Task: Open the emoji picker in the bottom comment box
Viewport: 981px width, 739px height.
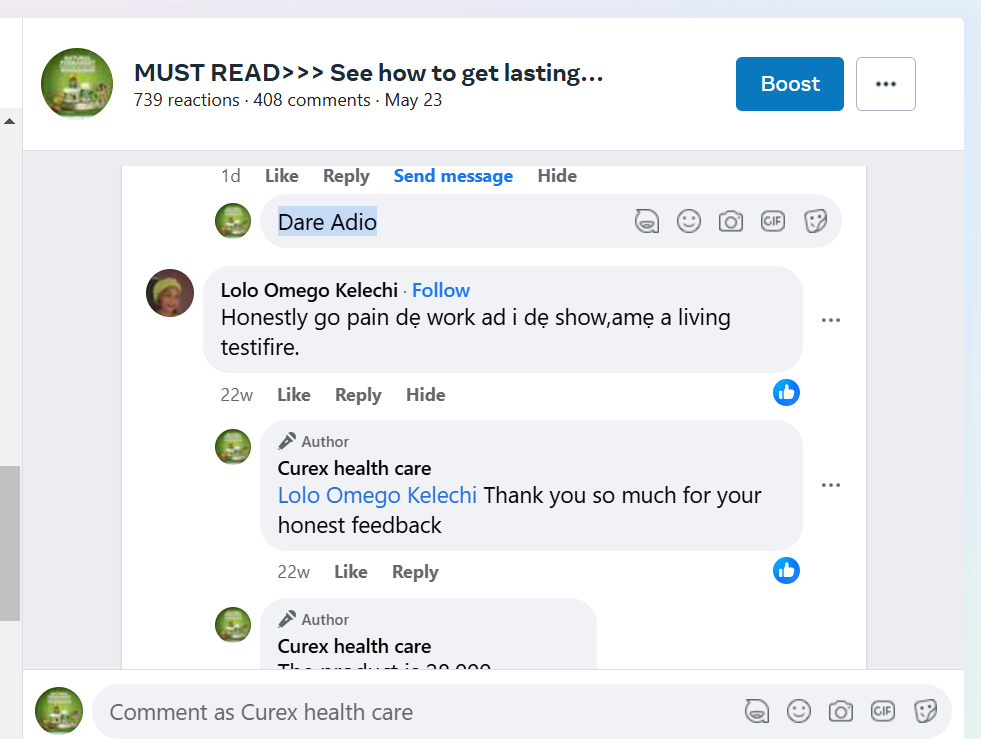Action: [799, 711]
